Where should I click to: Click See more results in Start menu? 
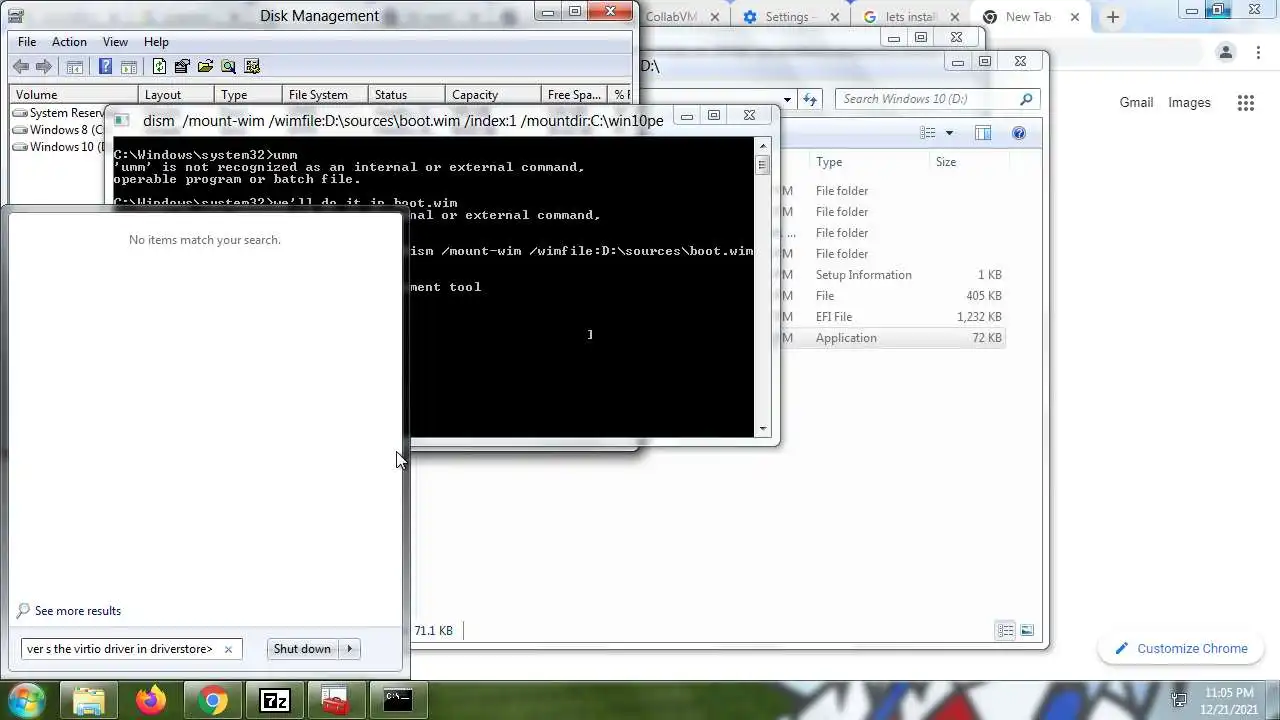pos(77,611)
